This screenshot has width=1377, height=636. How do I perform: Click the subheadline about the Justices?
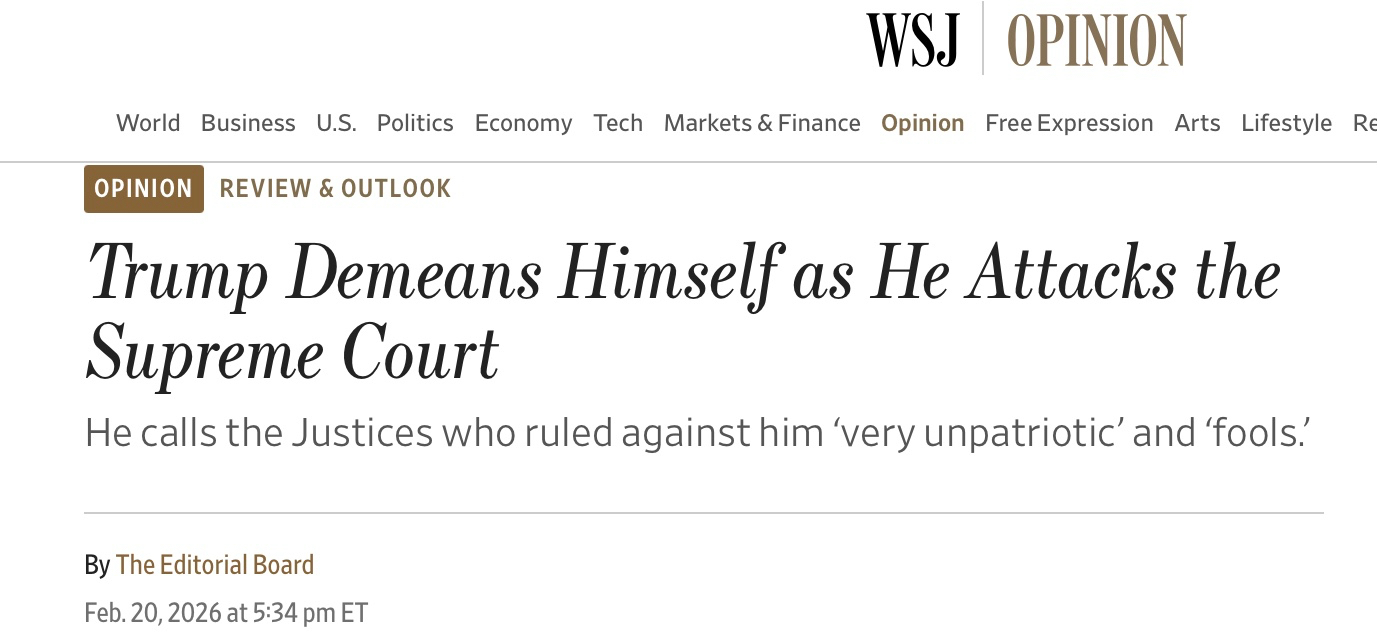point(697,433)
